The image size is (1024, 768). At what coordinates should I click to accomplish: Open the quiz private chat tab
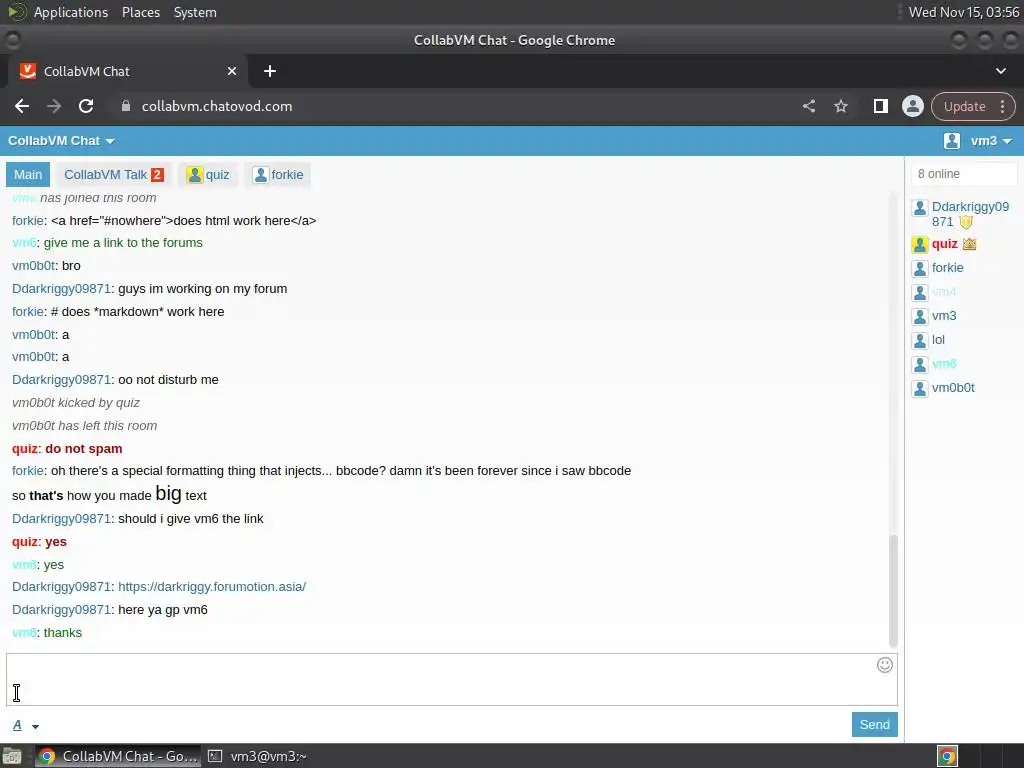208,175
